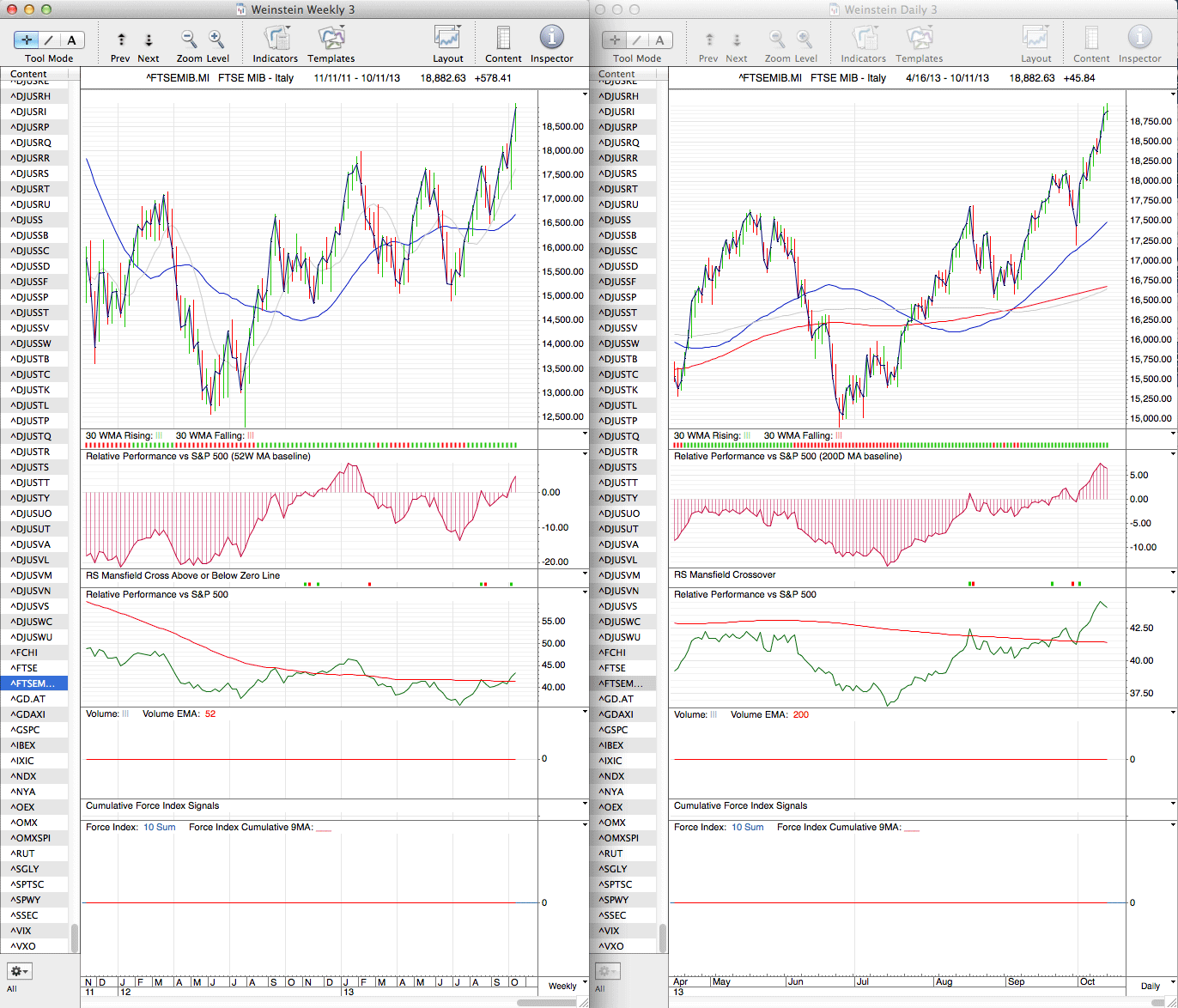Open the Layout dropdown in Weekly window
The image size is (1178, 1008).
[447, 38]
